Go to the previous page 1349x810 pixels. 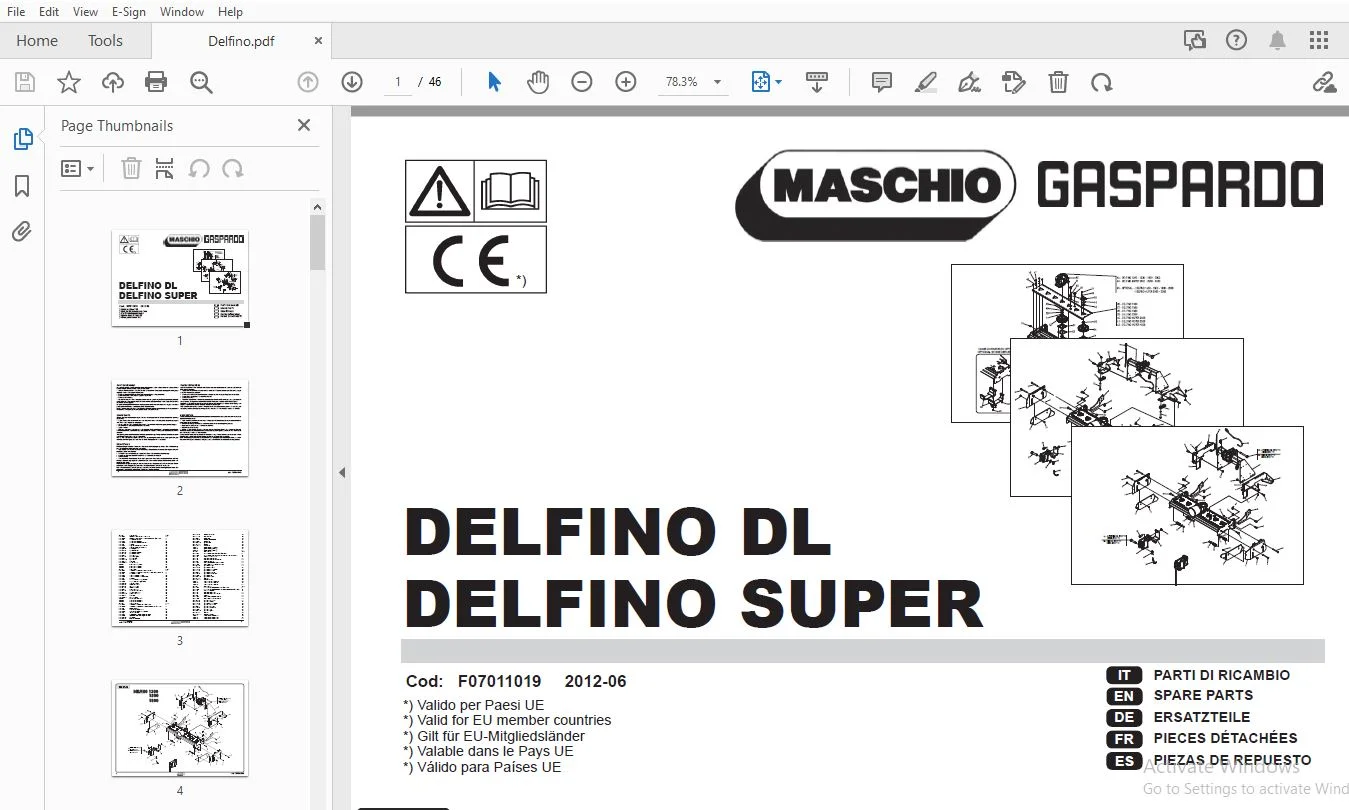[x=308, y=82]
